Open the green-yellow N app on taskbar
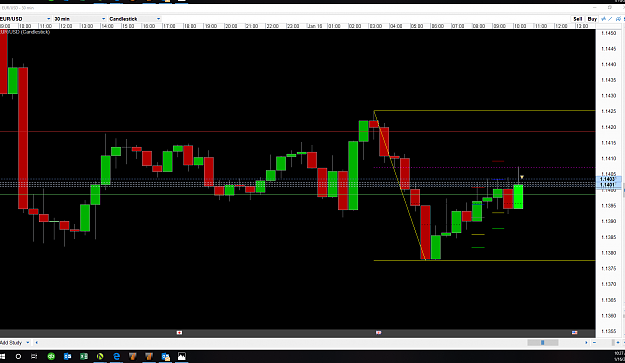625x363 pixels. [100, 356]
